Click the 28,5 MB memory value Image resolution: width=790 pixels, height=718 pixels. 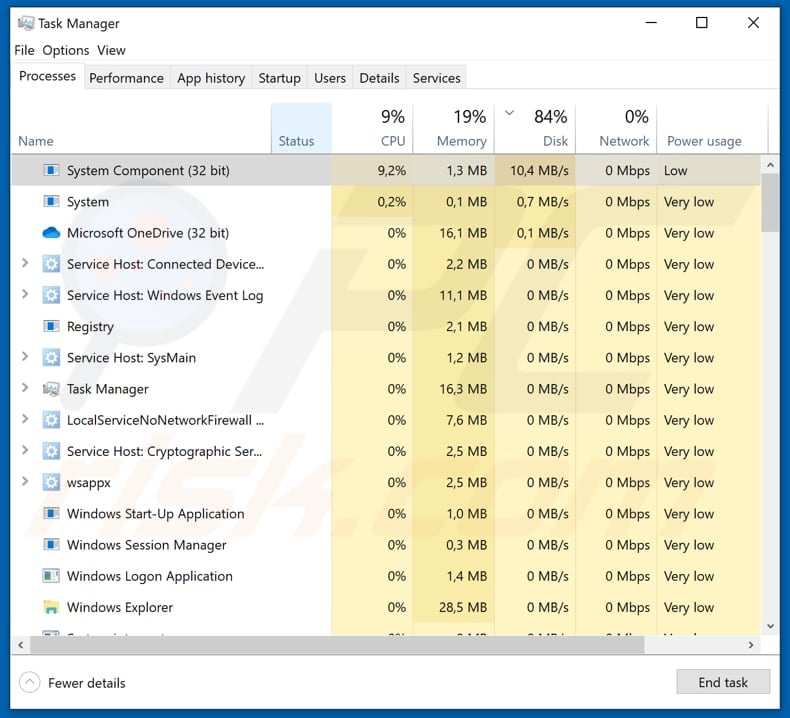pos(463,608)
